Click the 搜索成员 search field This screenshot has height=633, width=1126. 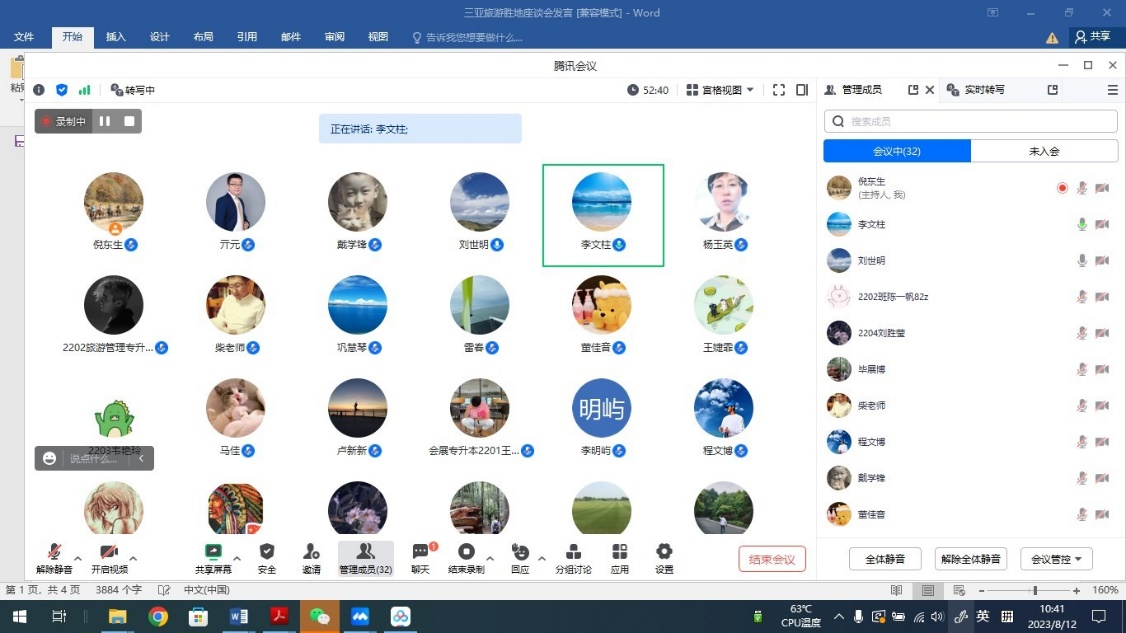970,121
